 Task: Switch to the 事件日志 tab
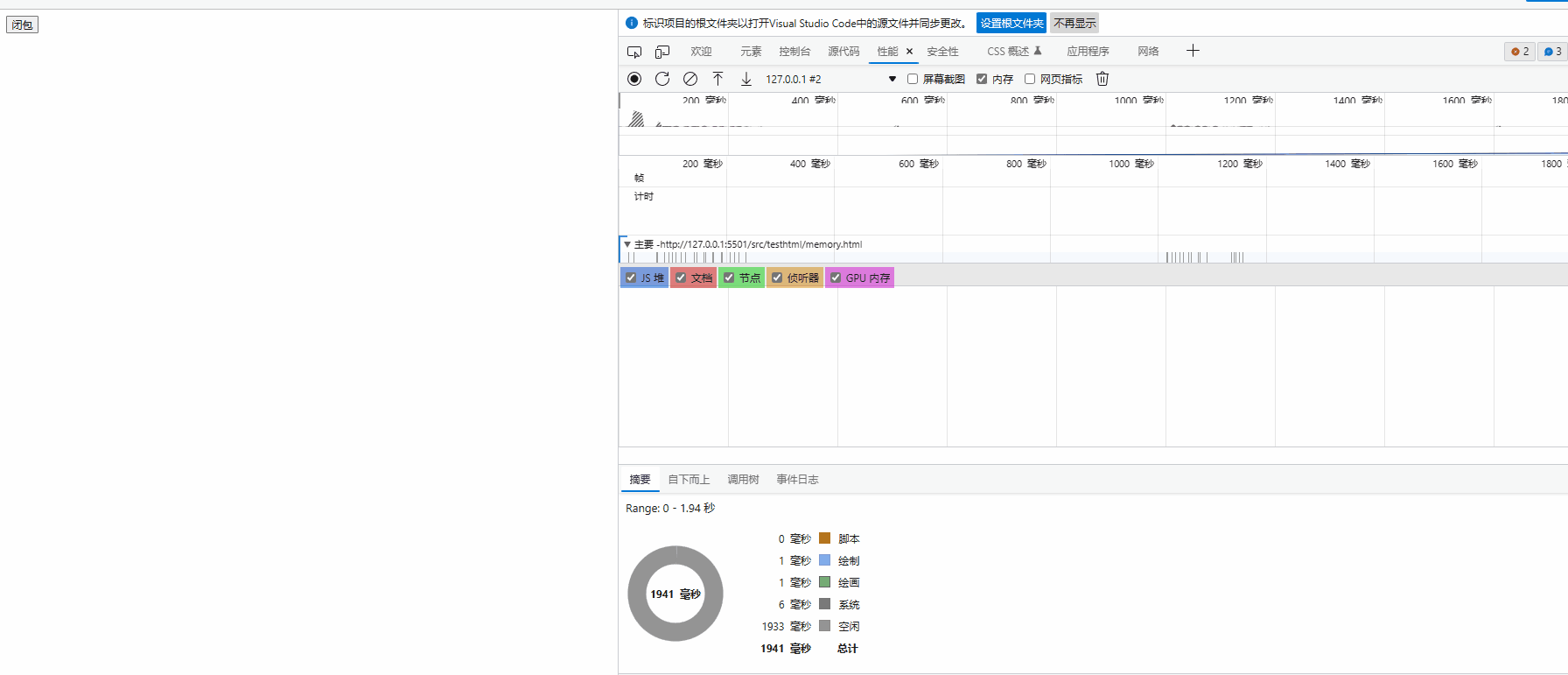[797, 480]
